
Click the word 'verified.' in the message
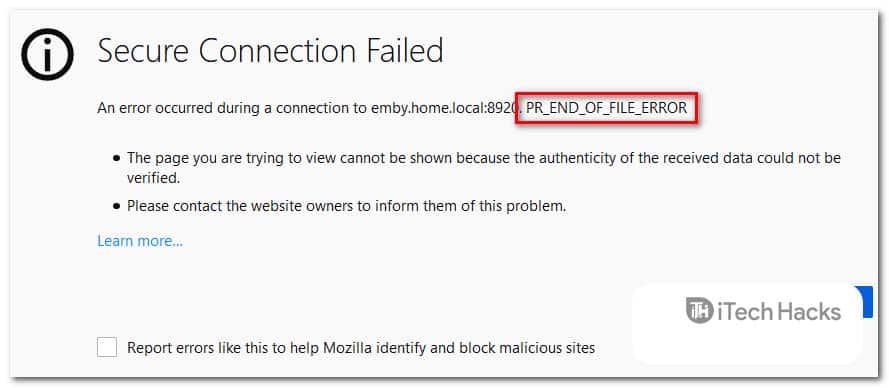coord(153,178)
